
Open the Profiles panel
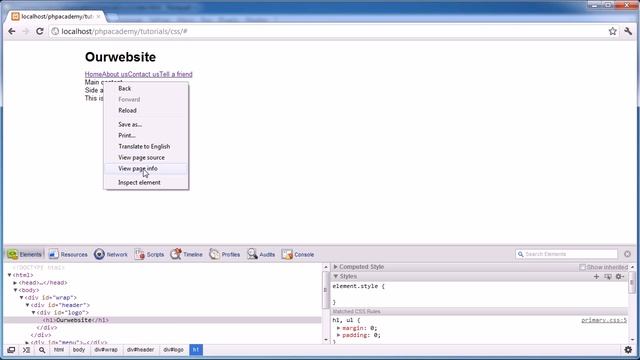point(224,254)
